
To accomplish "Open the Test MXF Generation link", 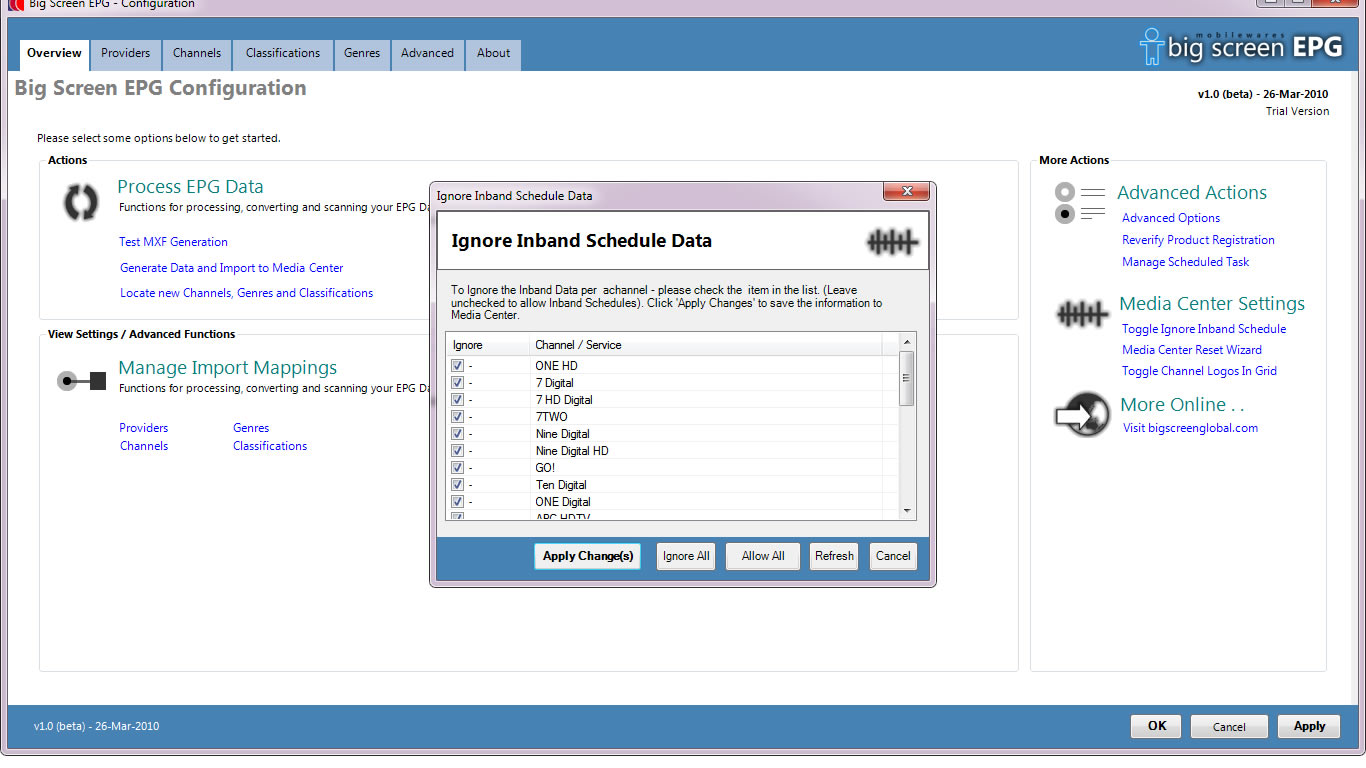I will click(173, 242).
